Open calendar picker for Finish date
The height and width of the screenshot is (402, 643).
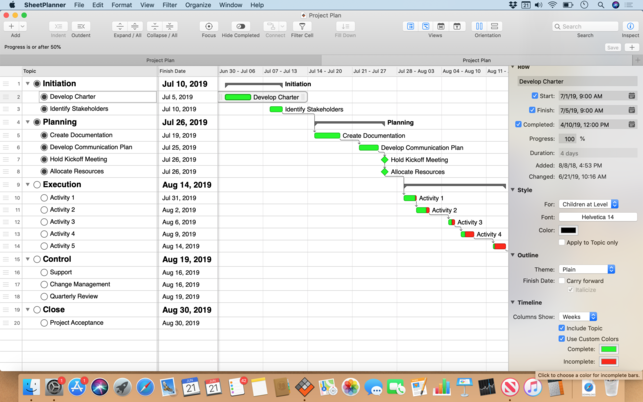632,110
